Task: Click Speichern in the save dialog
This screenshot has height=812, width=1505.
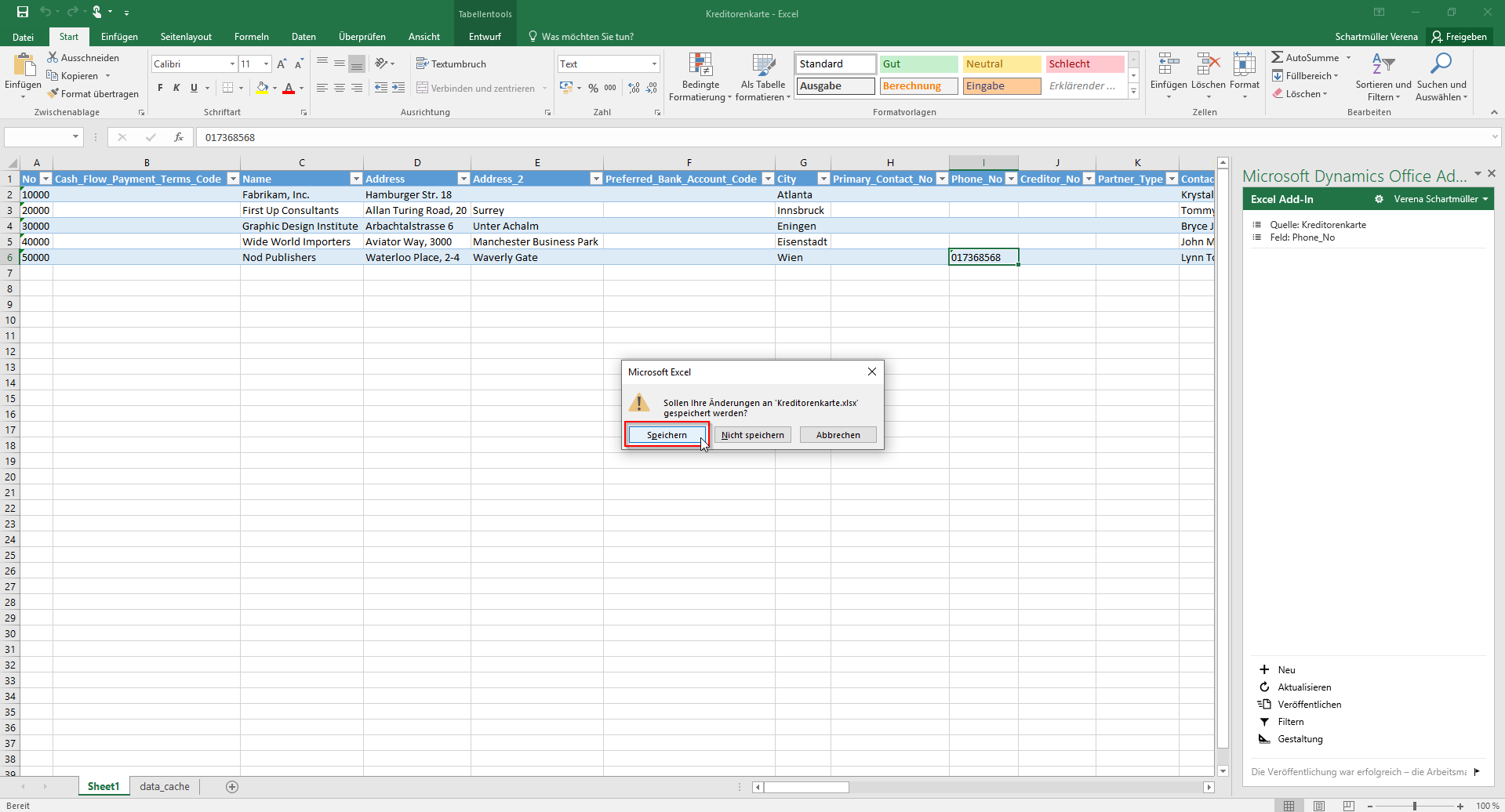Action: 667,435
